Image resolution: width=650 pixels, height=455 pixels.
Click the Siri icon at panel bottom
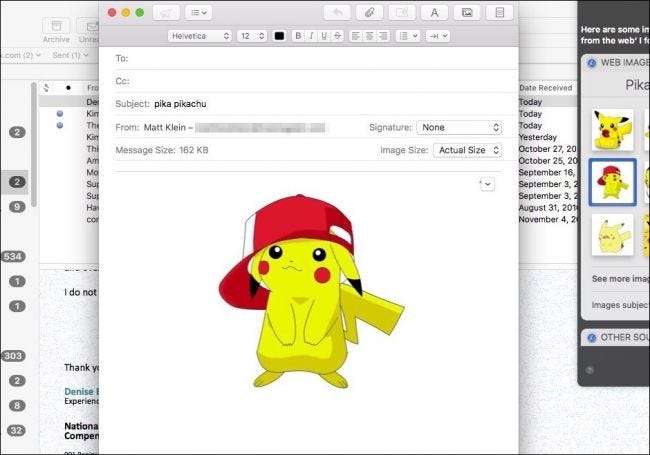tap(590, 370)
